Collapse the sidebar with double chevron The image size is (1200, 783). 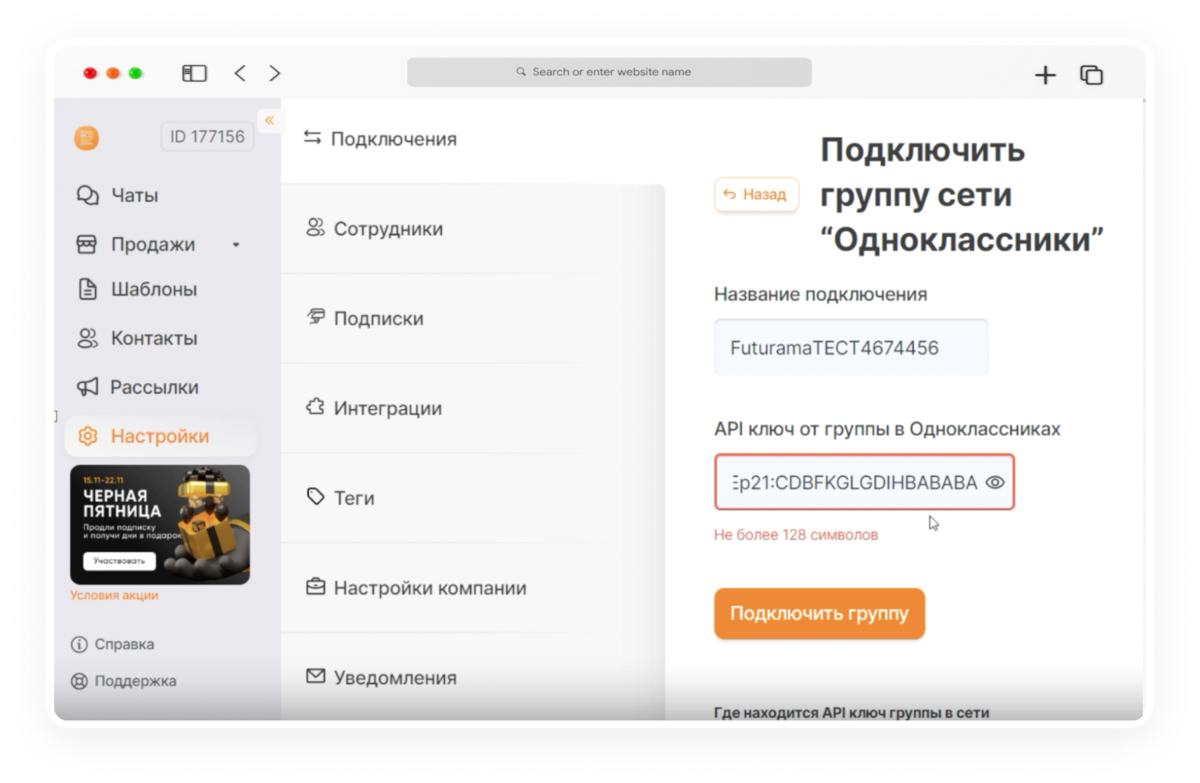[269, 120]
